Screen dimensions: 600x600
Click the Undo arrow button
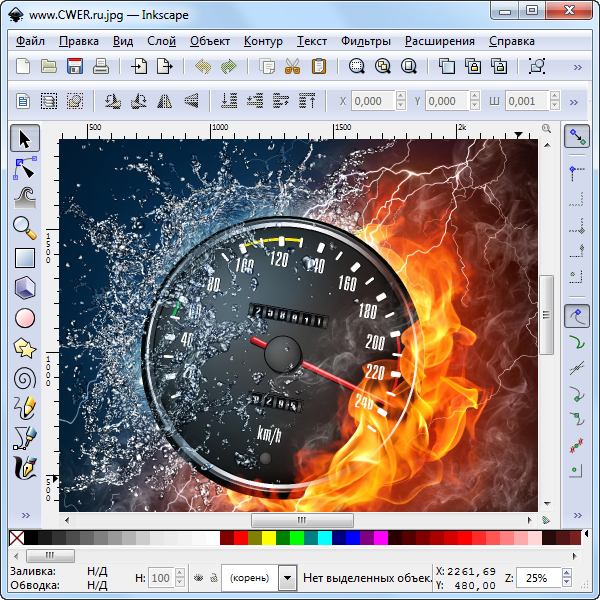tap(203, 67)
